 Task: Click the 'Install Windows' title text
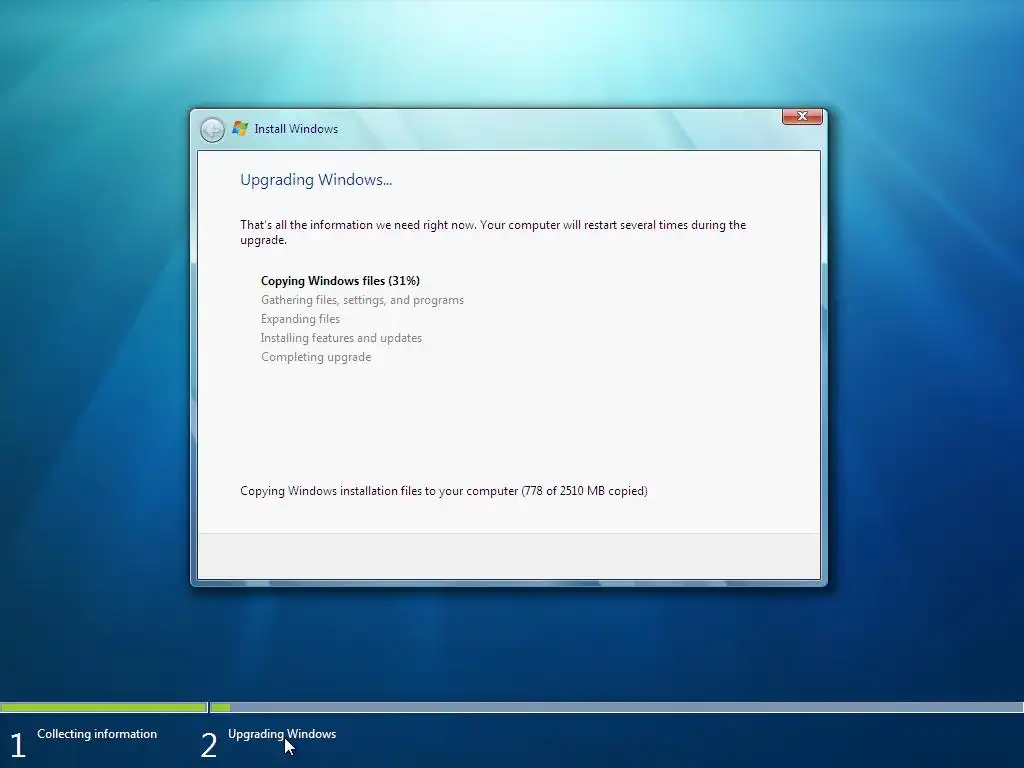296,129
